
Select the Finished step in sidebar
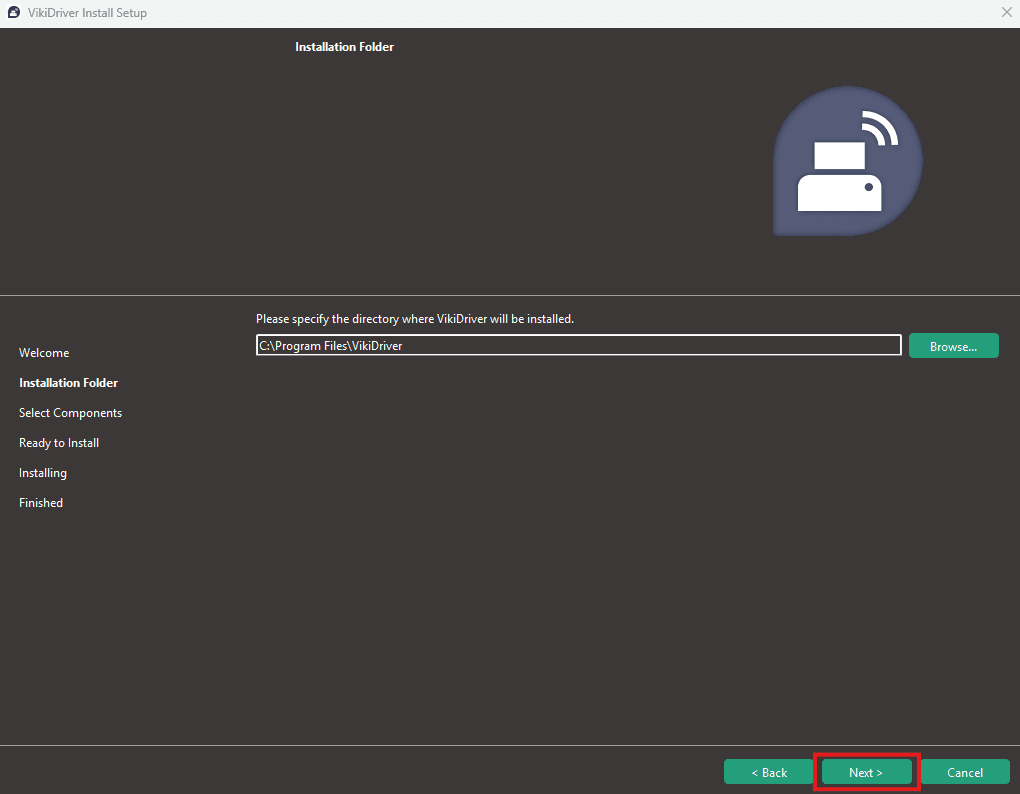(41, 503)
